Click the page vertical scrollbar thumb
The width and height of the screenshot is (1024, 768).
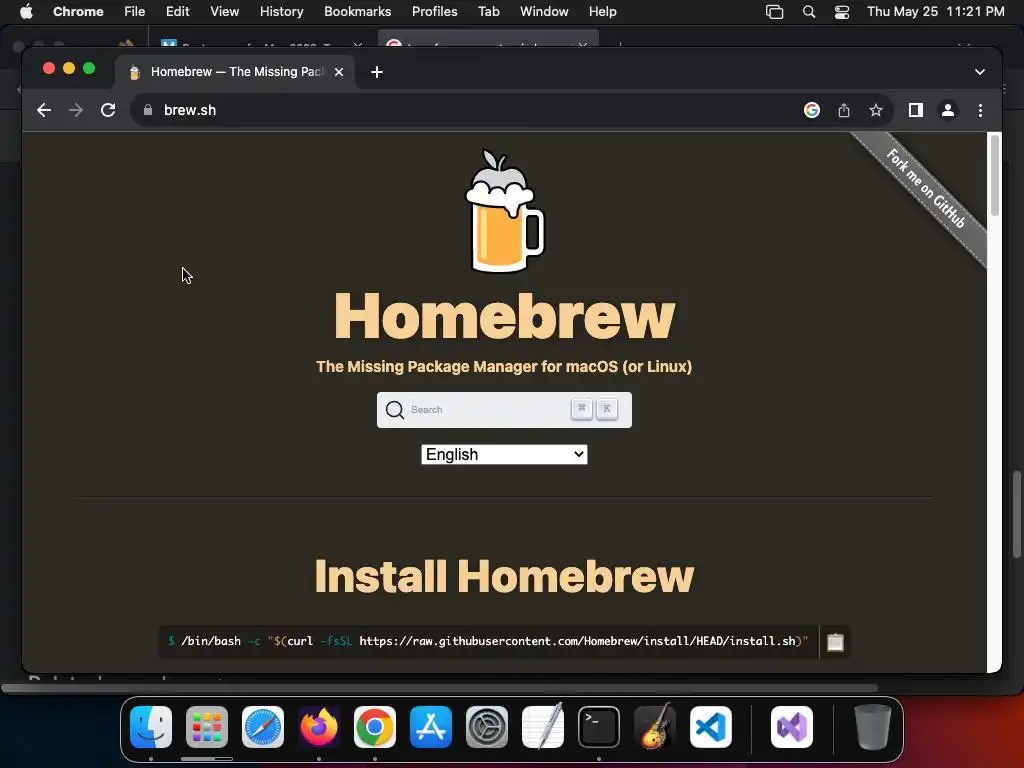click(995, 175)
